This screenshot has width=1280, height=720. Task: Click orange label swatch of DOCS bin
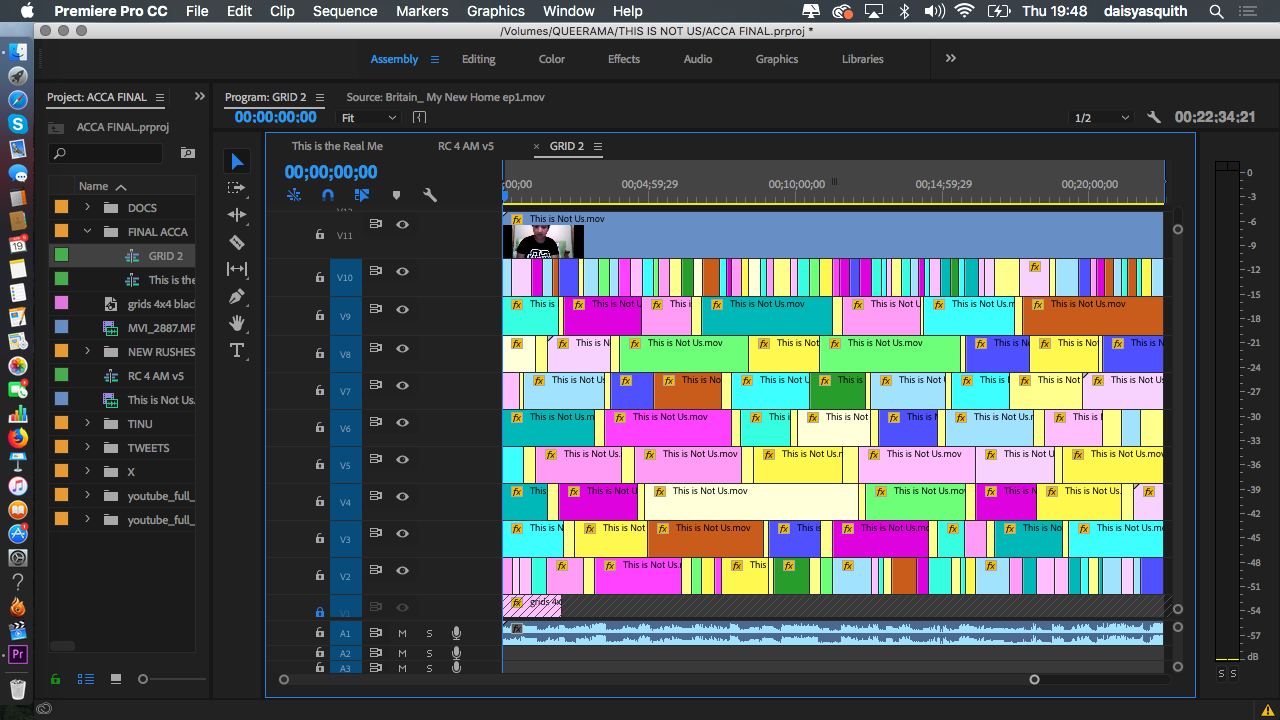(62, 208)
